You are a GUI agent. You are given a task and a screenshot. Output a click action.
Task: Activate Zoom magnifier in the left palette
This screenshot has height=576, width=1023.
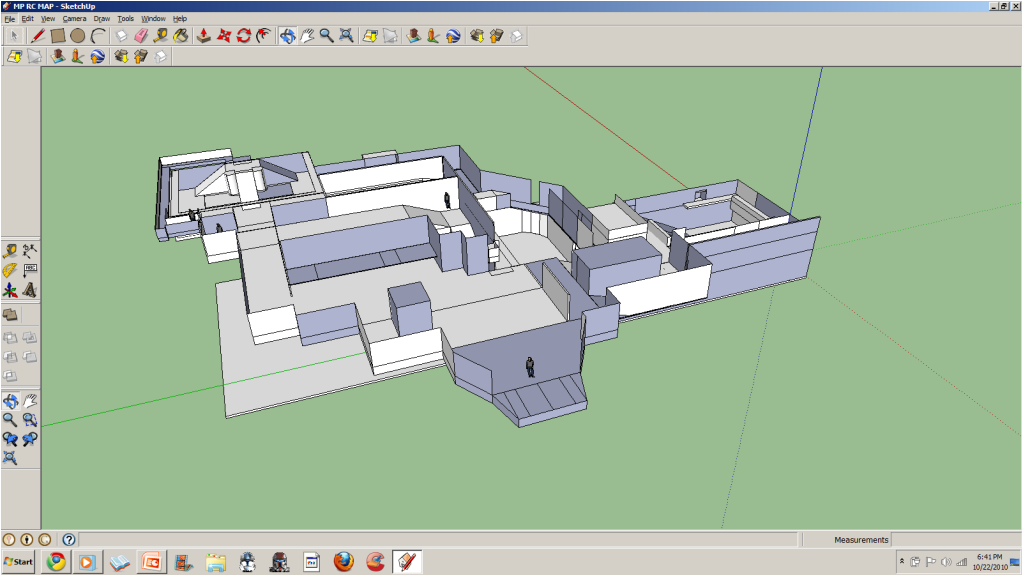pyautogui.click(x=10, y=419)
